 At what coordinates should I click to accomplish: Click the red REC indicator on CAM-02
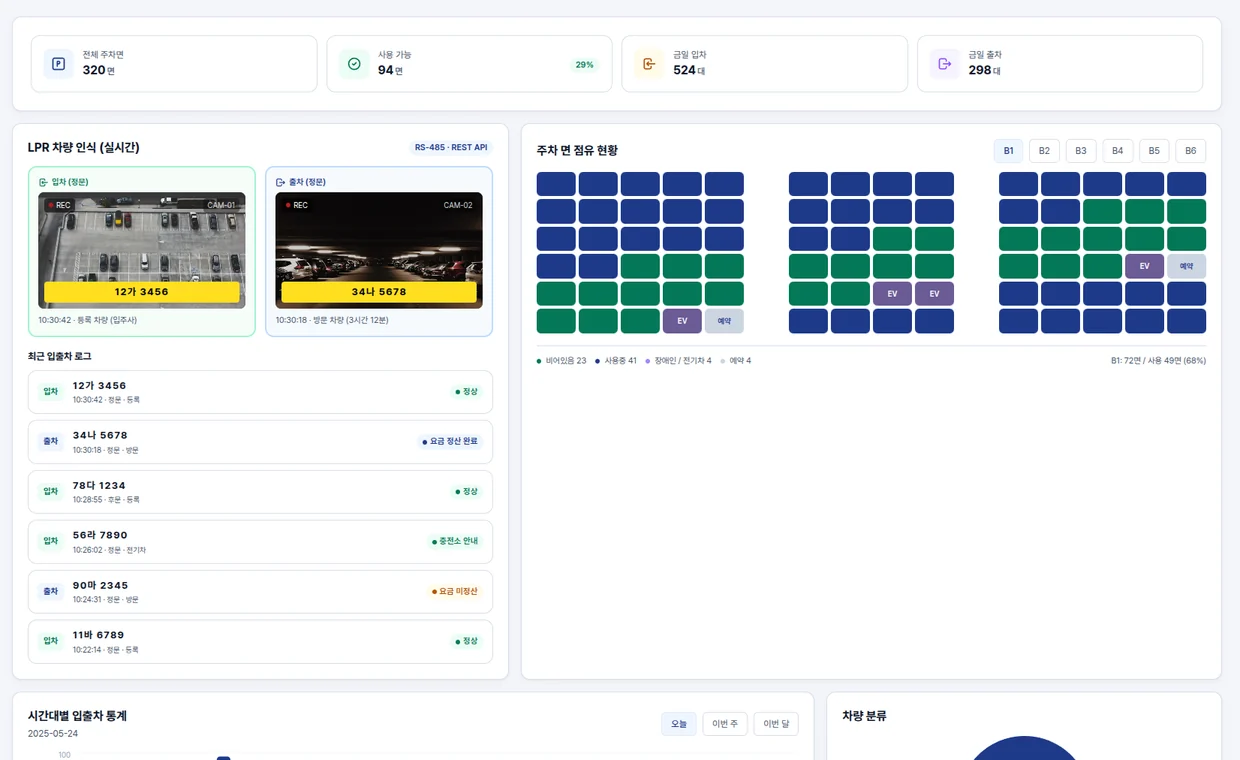(x=296, y=205)
